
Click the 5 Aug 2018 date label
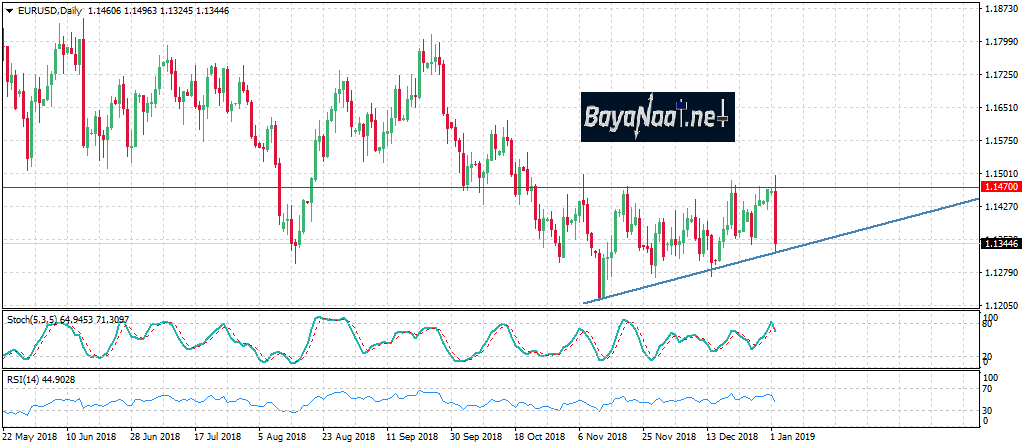tap(282, 437)
